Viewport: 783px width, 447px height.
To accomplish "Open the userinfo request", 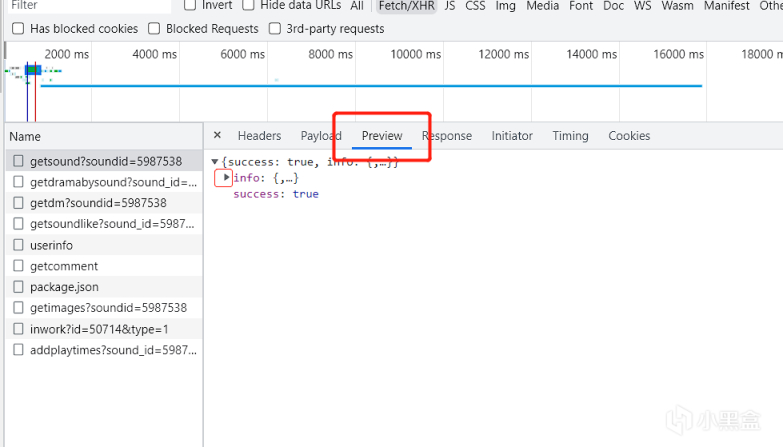I will pos(104,245).
